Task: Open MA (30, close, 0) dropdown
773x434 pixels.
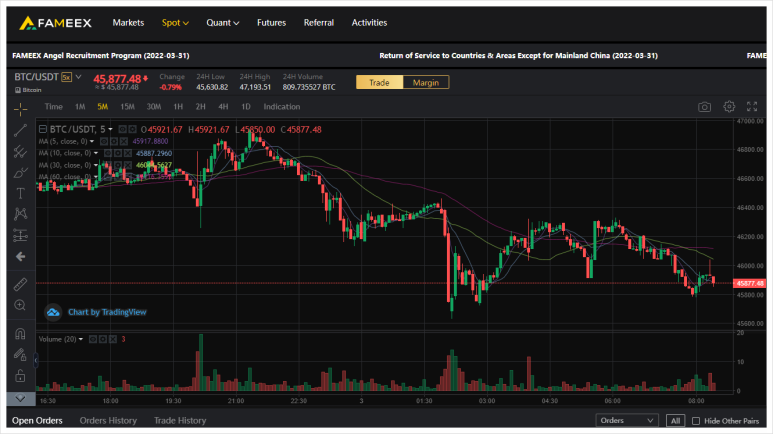Action: point(96,165)
